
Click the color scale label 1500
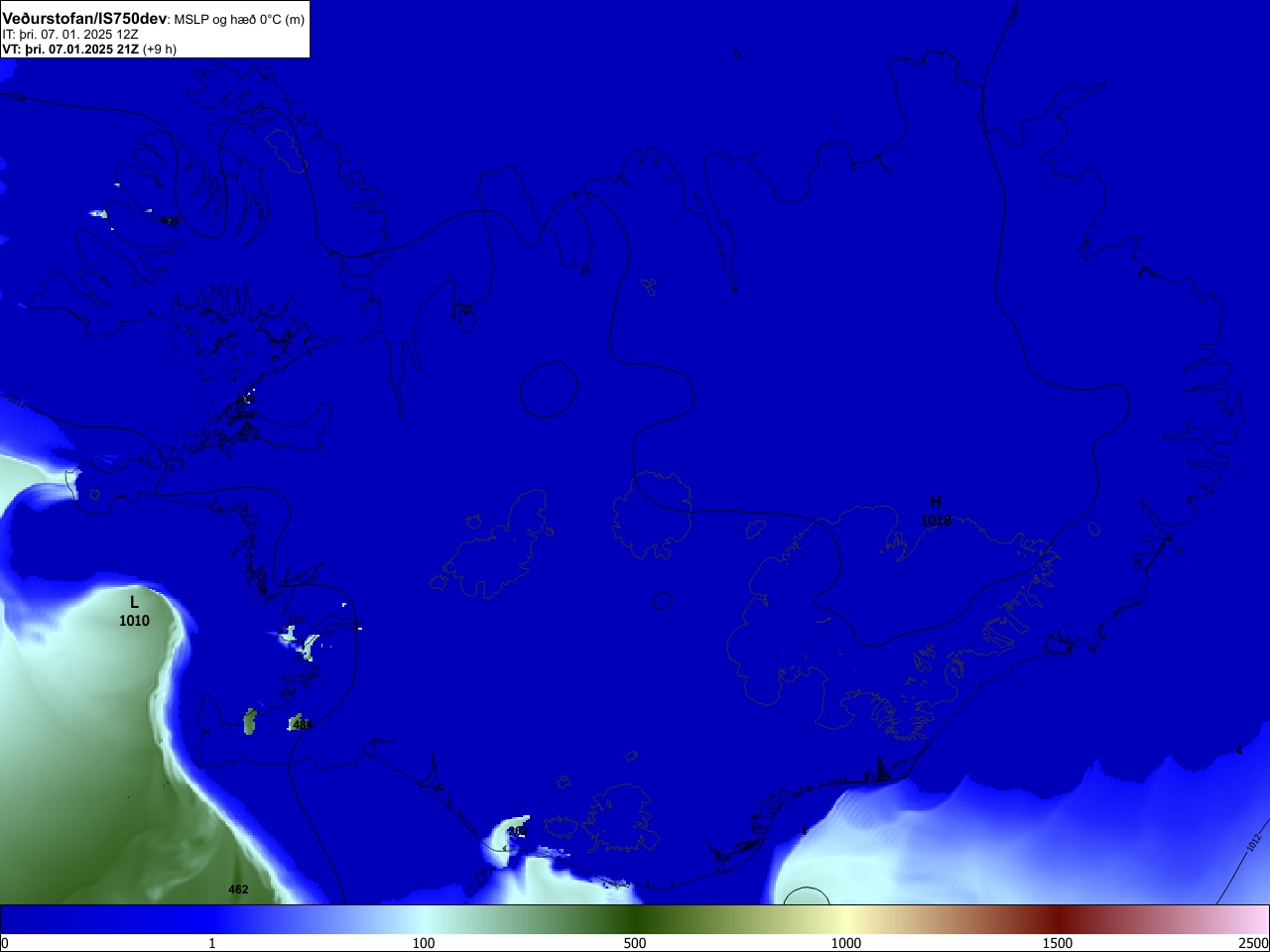1058,943
